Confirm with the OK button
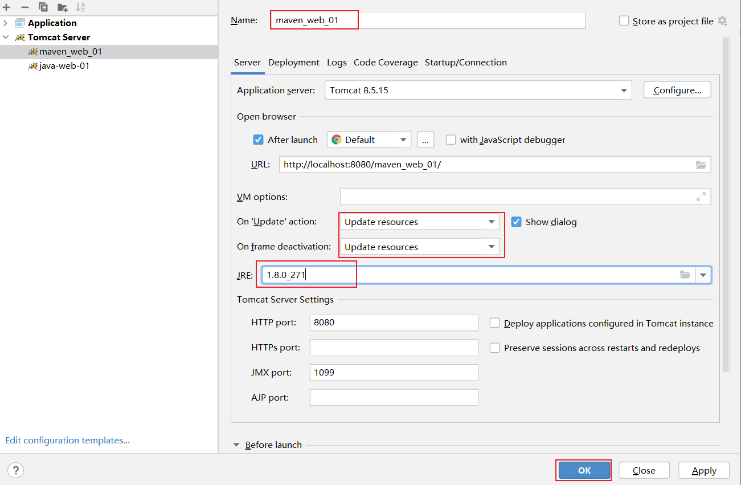The height and width of the screenshot is (485, 742). [584, 470]
